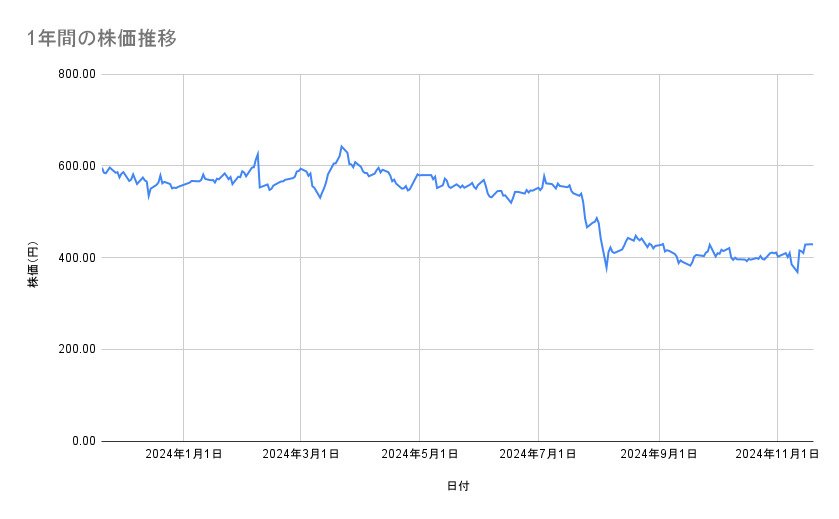Select the 2024年3月1日 date label
Viewport: 839px width, 519px height.
click(x=301, y=454)
